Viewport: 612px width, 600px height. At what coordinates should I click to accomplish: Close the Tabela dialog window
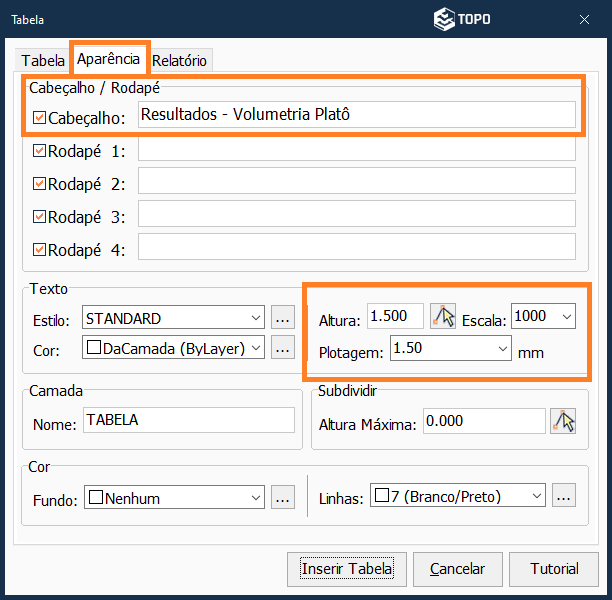pyautogui.click(x=584, y=19)
